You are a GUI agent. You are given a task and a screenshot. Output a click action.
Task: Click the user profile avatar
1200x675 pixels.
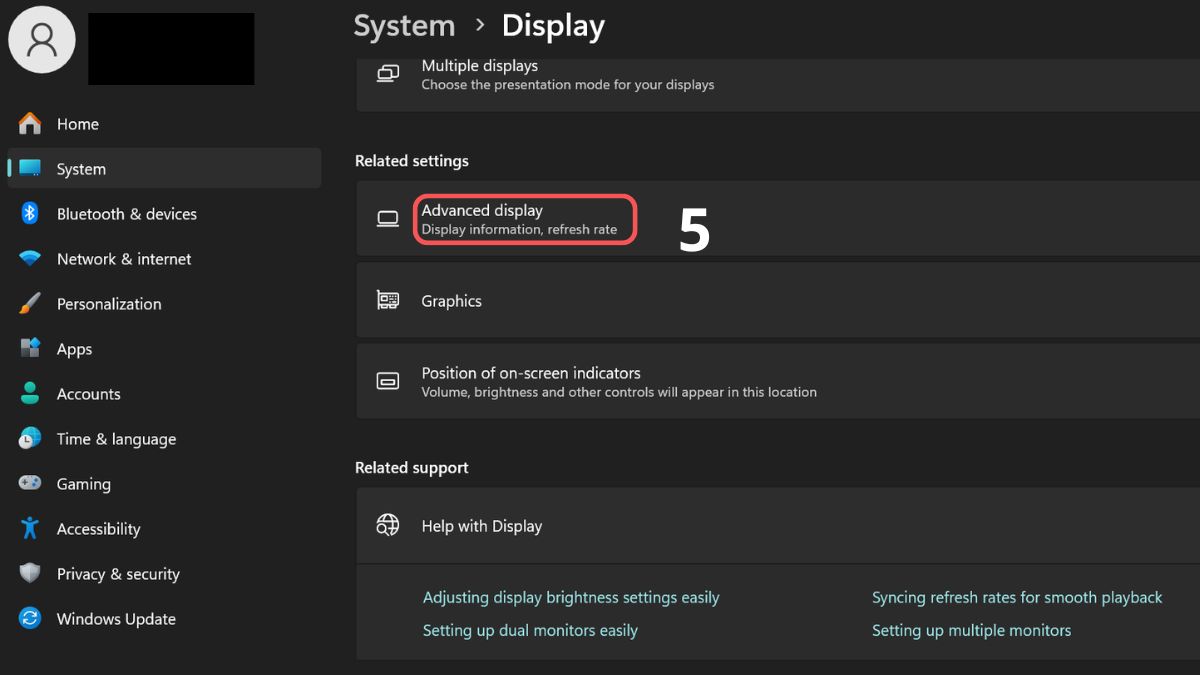pos(42,40)
